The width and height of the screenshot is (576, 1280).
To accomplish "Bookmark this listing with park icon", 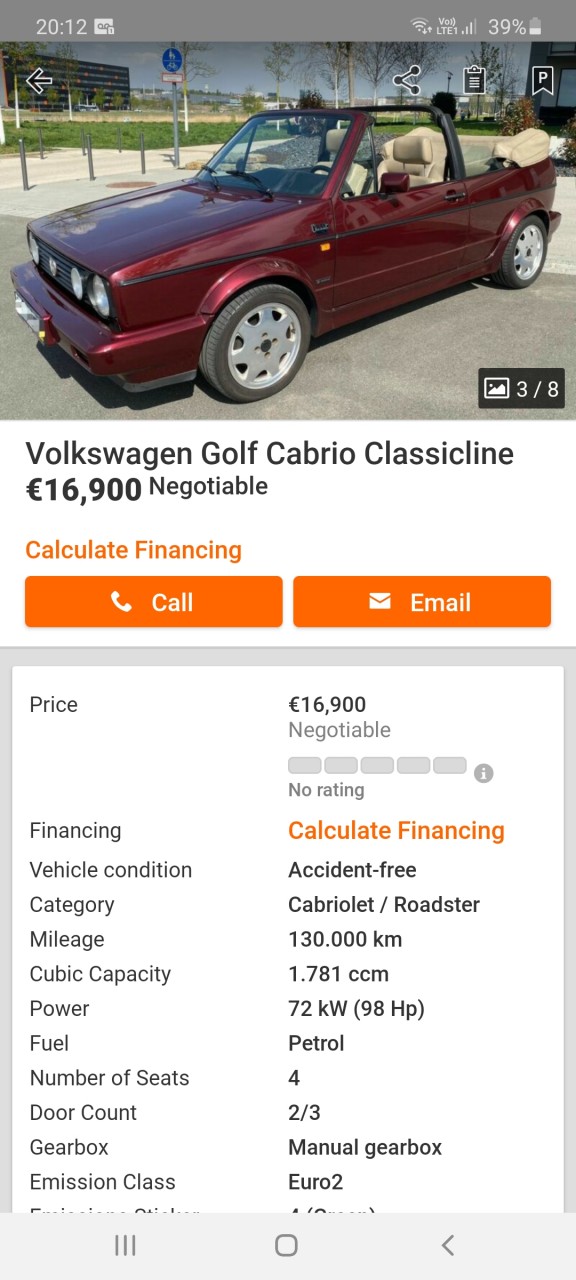I will tap(542, 80).
